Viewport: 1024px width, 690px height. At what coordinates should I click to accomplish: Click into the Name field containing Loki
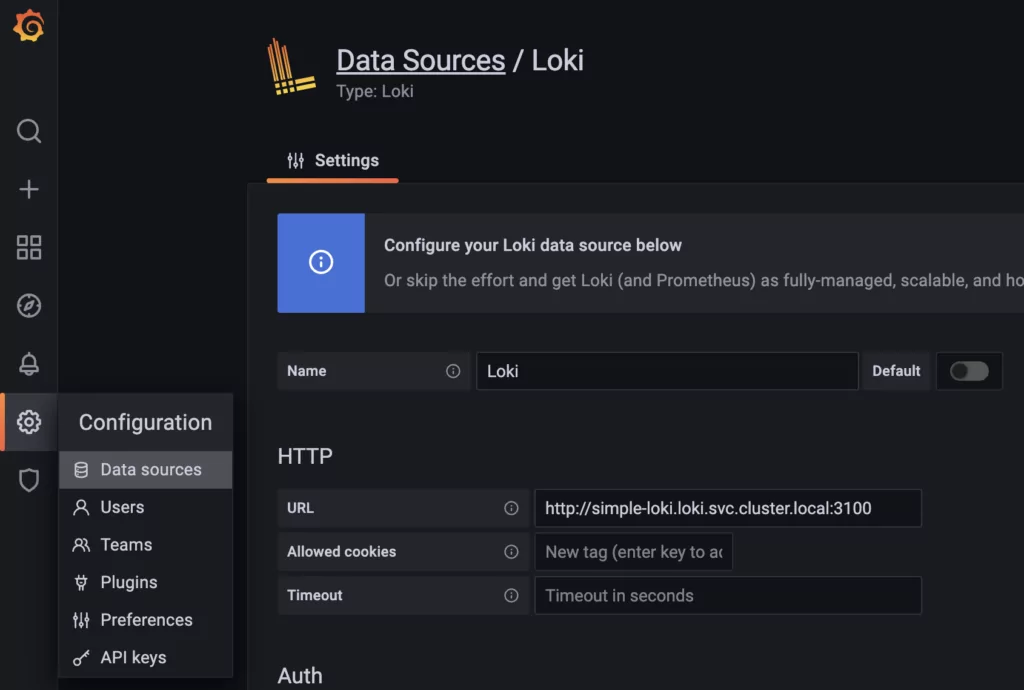point(667,371)
